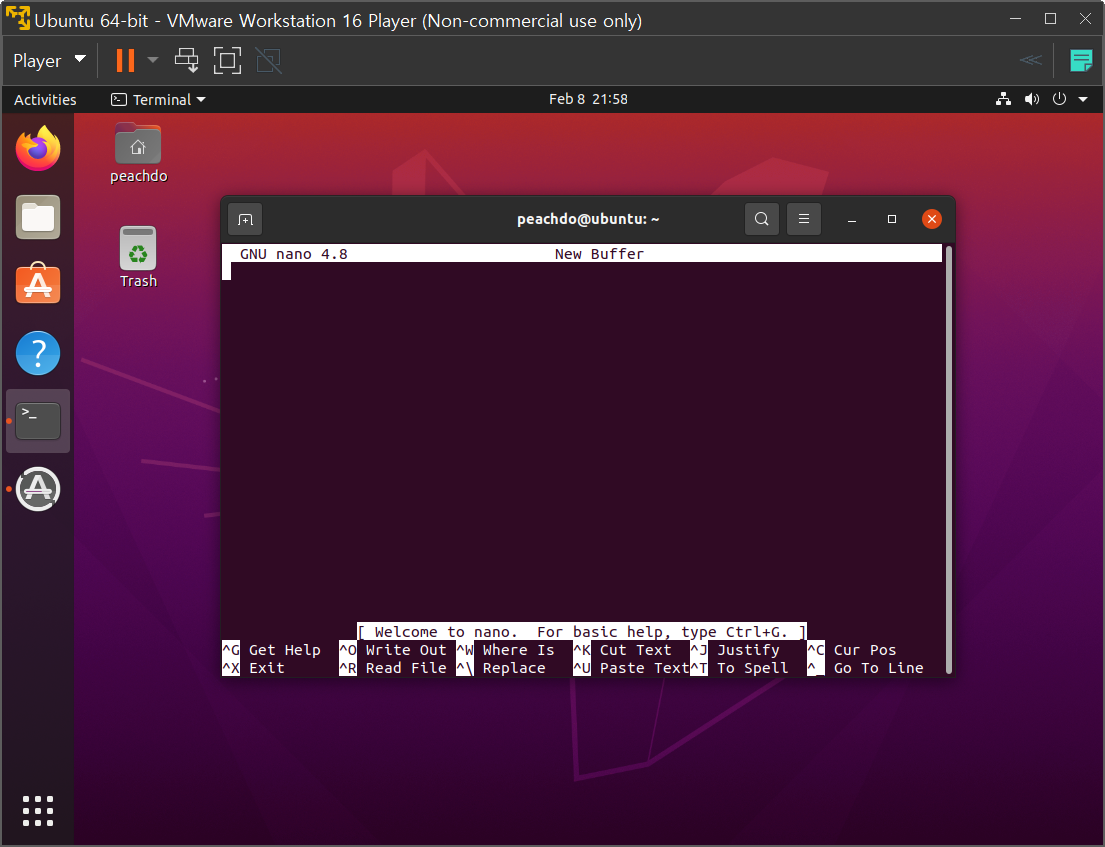Open the VMware notes sticky icon
This screenshot has width=1105, height=847.
tap(1081, 61)
